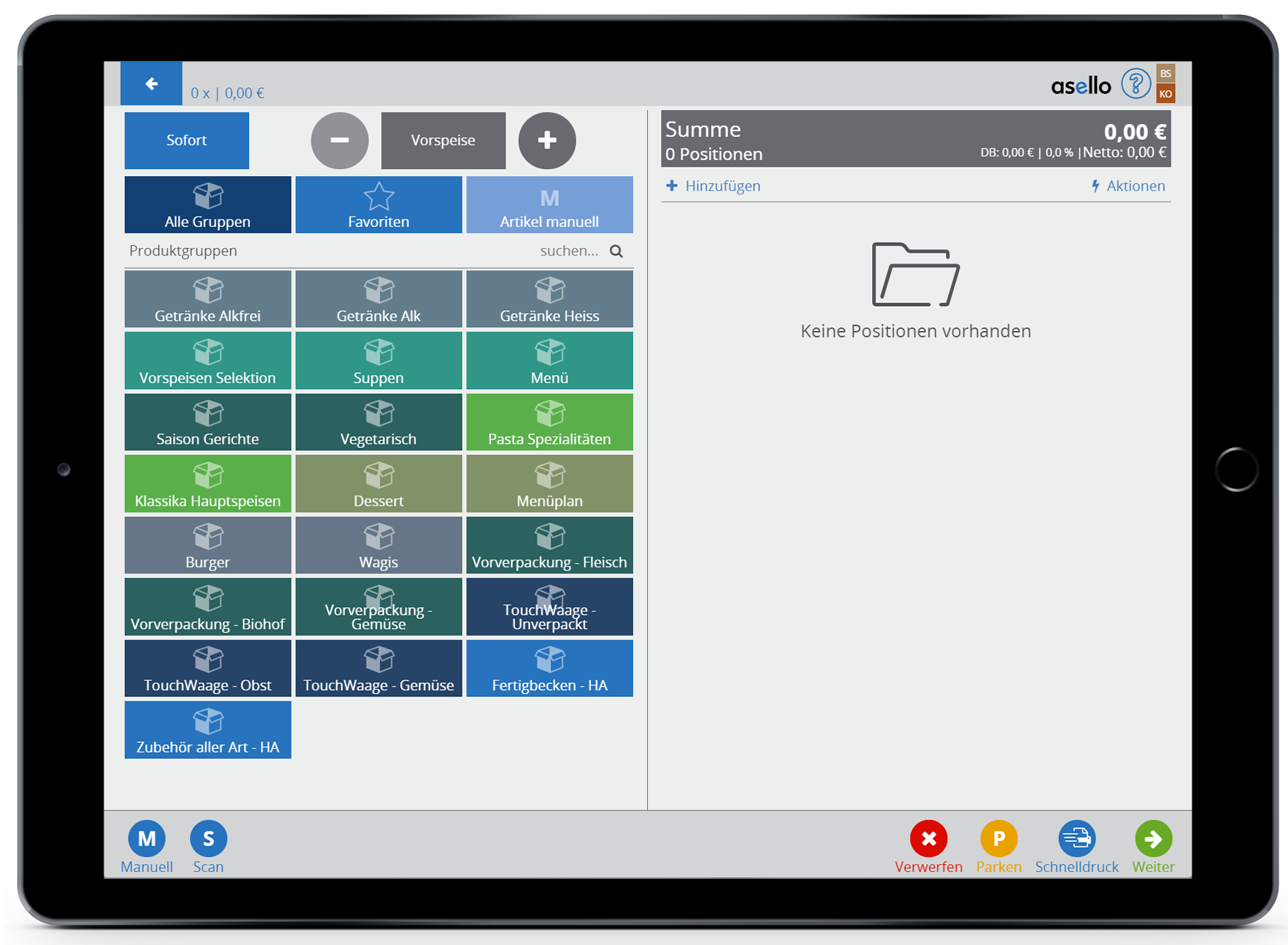Open the help question mark icon
Screen dimensions: 1288x945
[x=1135, y=84]
